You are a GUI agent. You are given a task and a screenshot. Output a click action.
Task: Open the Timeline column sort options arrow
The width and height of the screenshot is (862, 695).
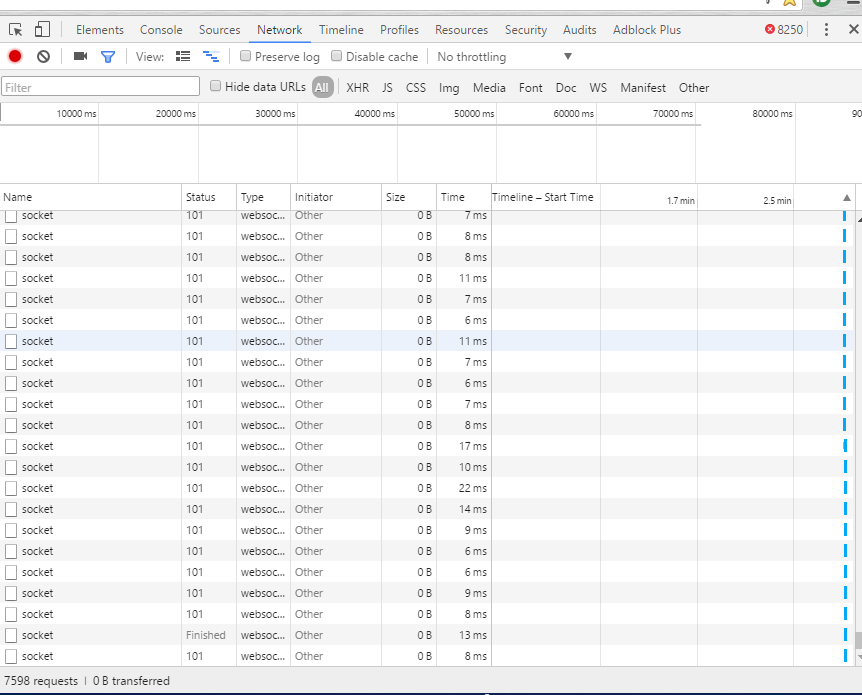pos(847,198)
